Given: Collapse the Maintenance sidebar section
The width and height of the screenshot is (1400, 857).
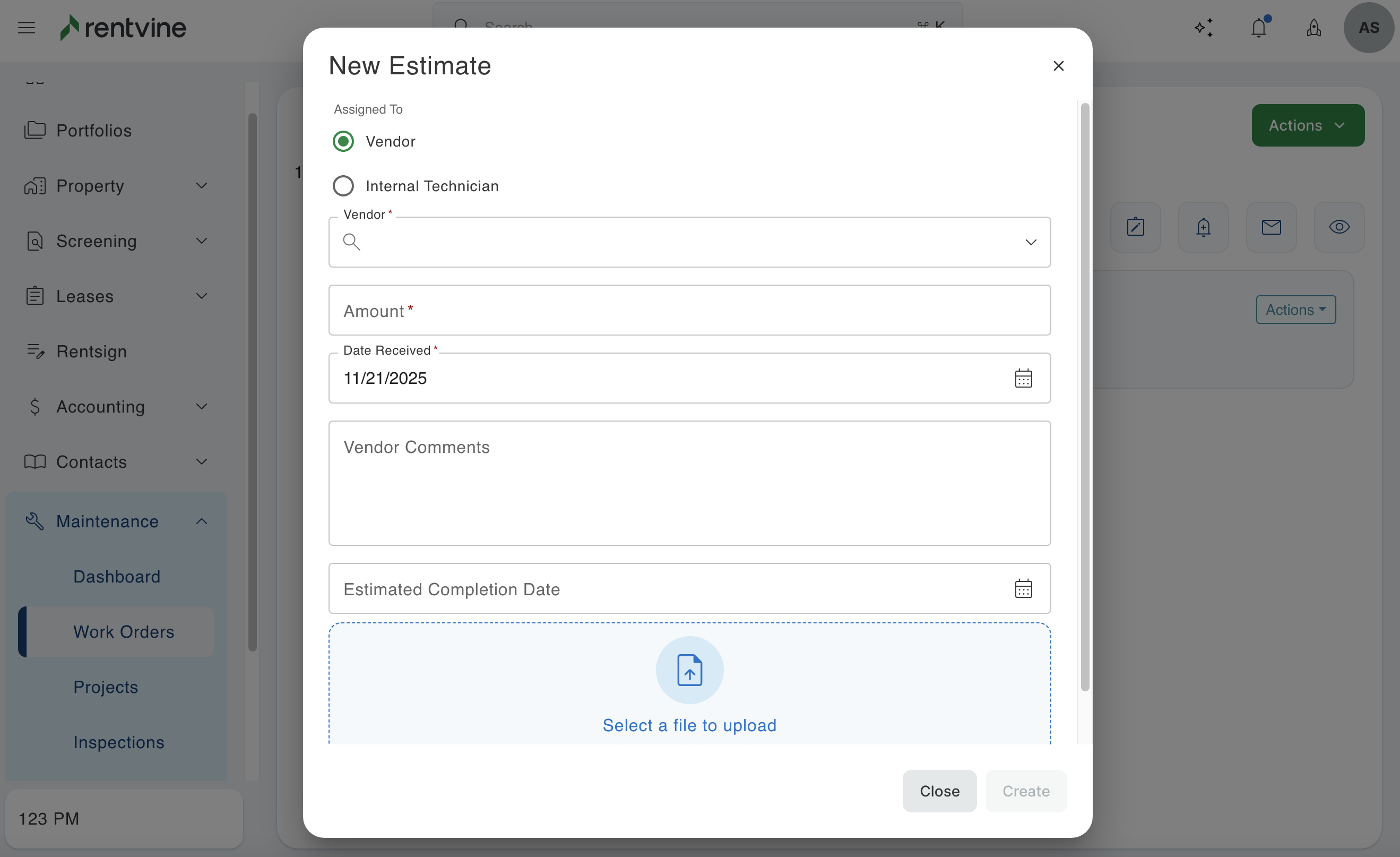Looking at the screenshot, I should tap(201, 521).
